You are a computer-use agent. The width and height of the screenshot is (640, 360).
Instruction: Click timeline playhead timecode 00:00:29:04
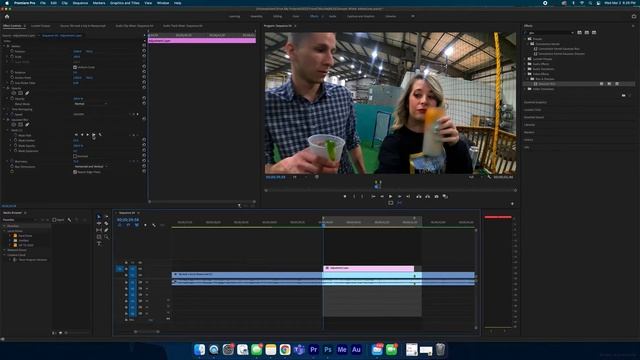[x=128, y=220]
